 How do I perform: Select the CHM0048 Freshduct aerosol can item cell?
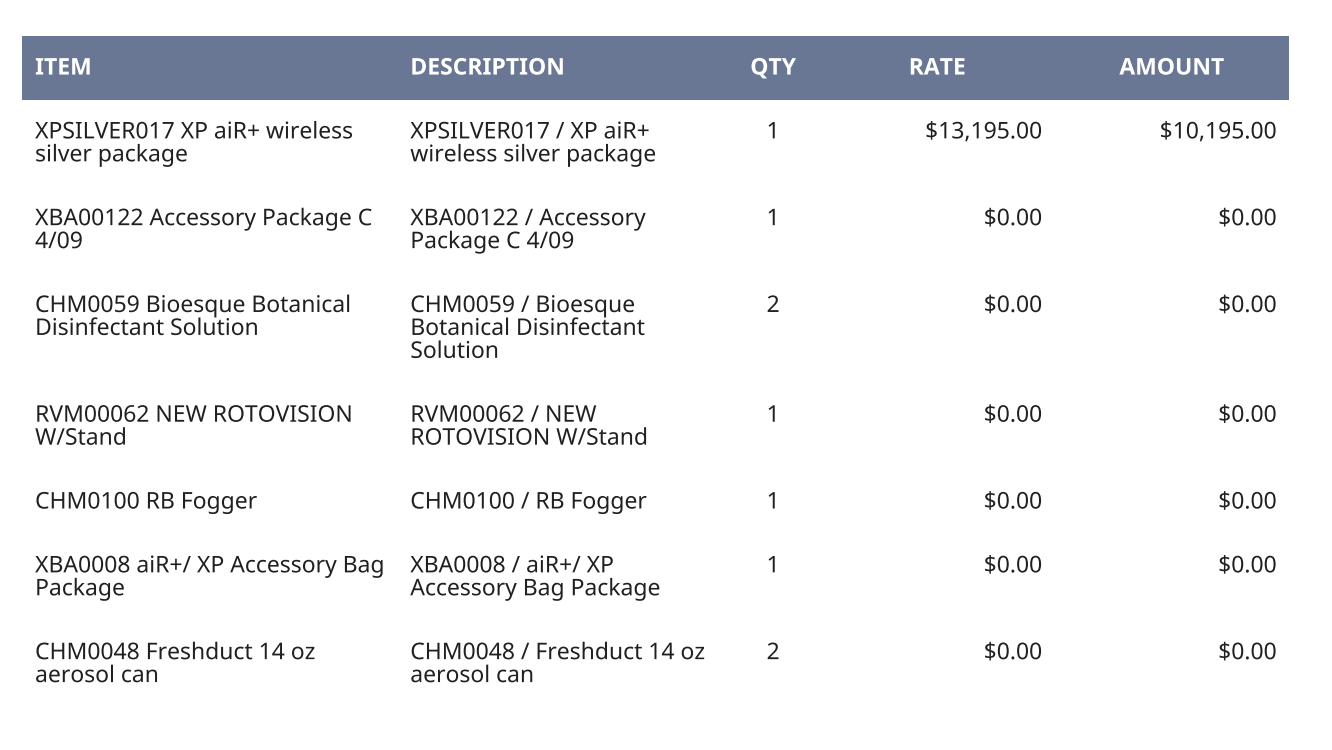[x=175, y=663]
